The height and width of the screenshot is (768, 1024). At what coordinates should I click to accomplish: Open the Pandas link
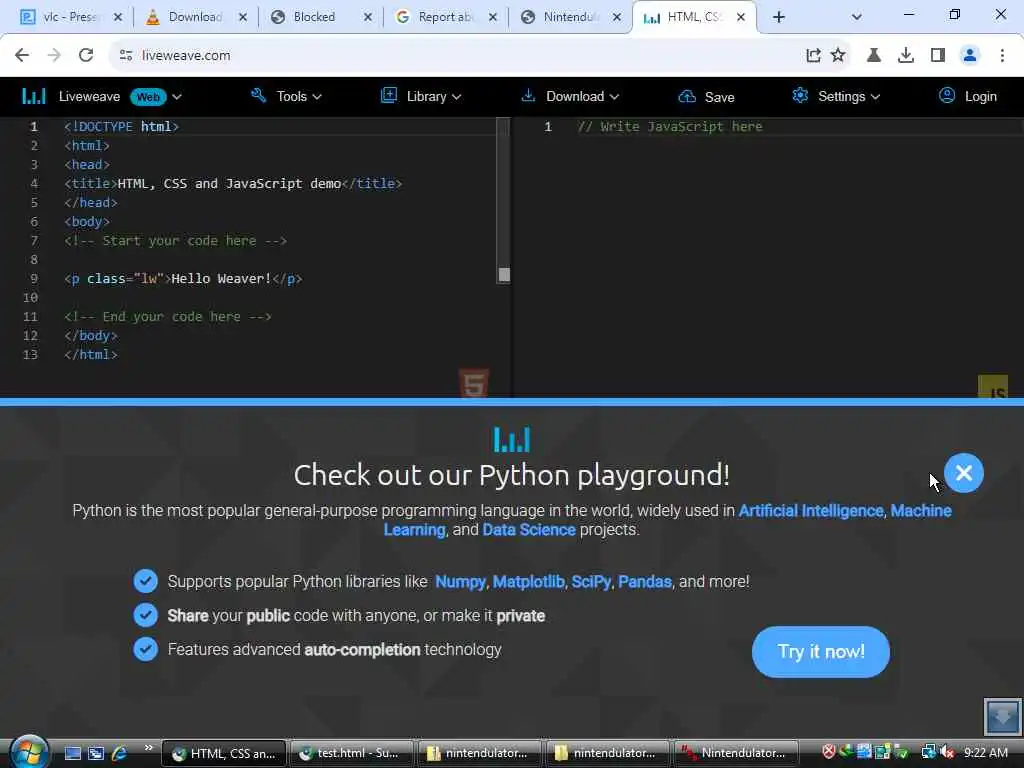(645, 582)
